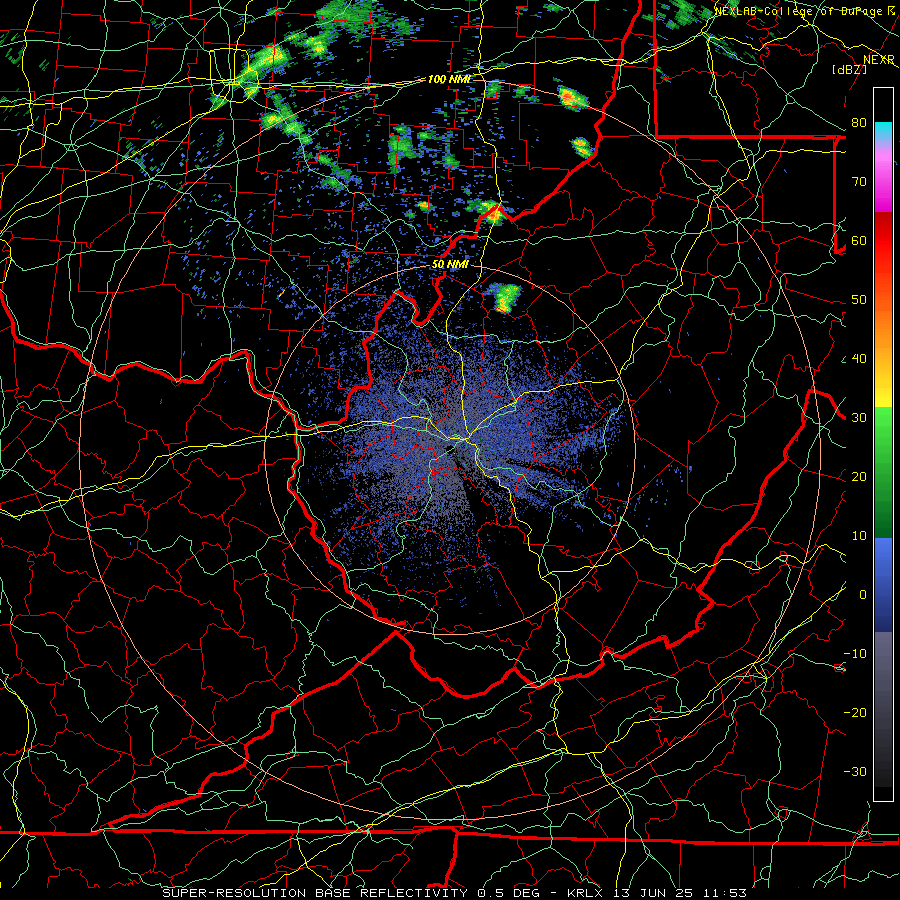Click the 70 value on the dBZ scale

tap(859, 182)
